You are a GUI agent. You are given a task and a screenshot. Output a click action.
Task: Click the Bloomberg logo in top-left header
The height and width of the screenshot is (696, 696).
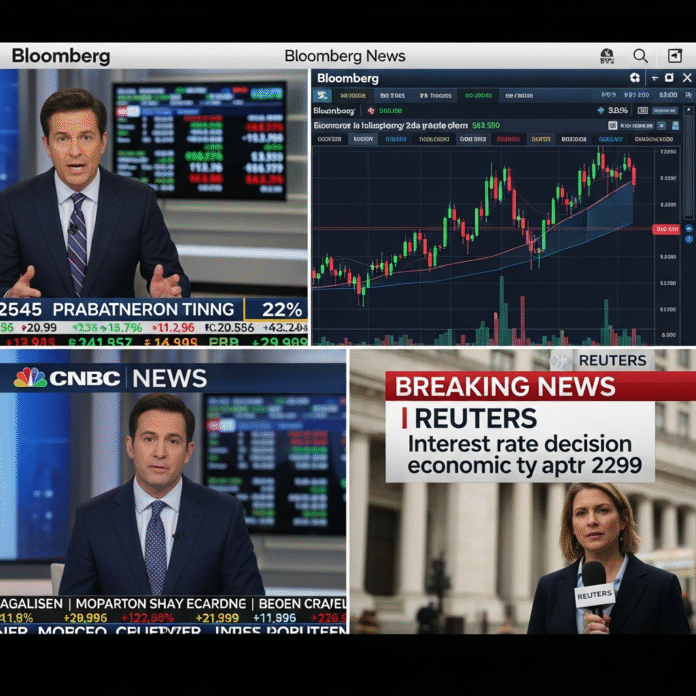click(61, 56)
